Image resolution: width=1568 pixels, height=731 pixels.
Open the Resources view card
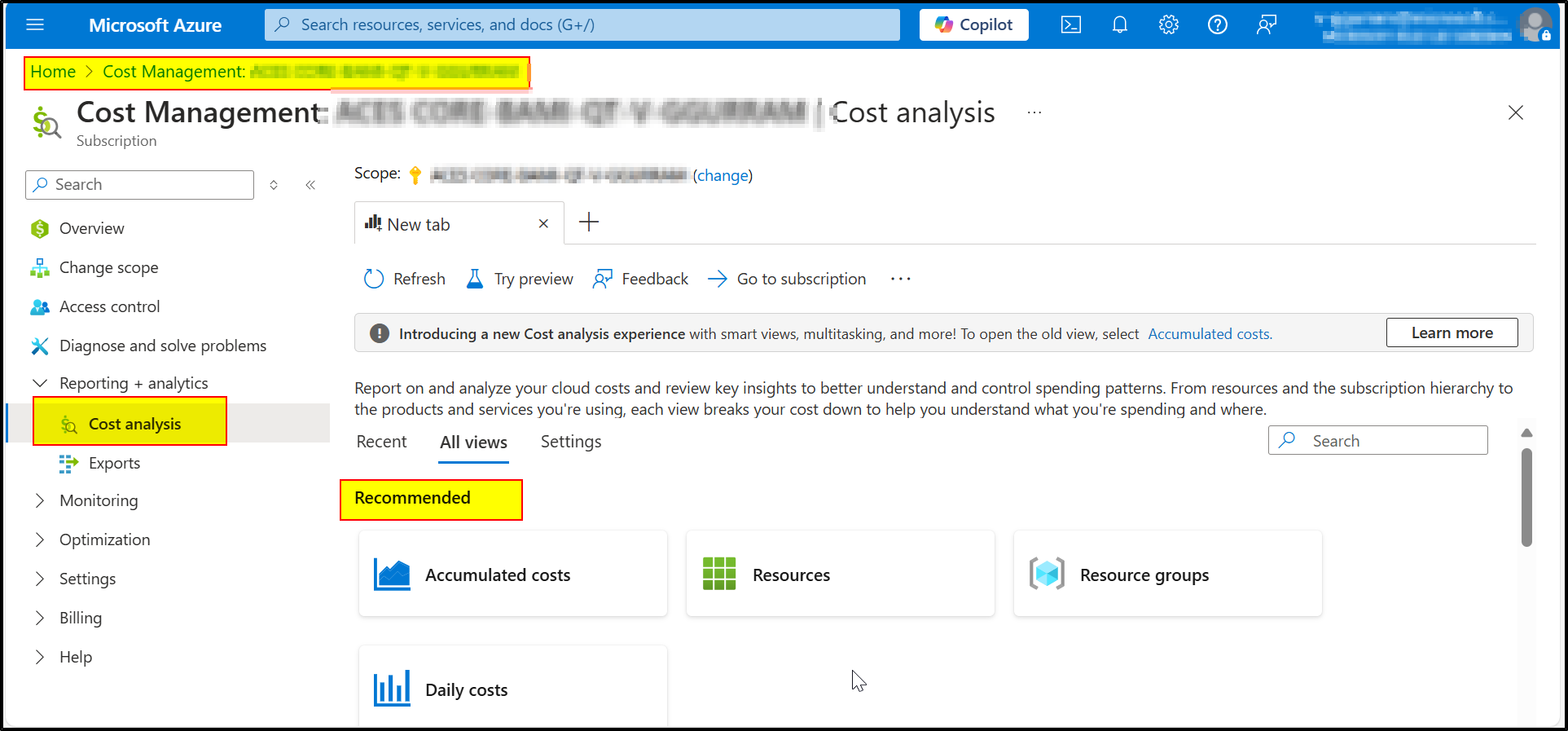pyautogui.click(x=841, y=575)
